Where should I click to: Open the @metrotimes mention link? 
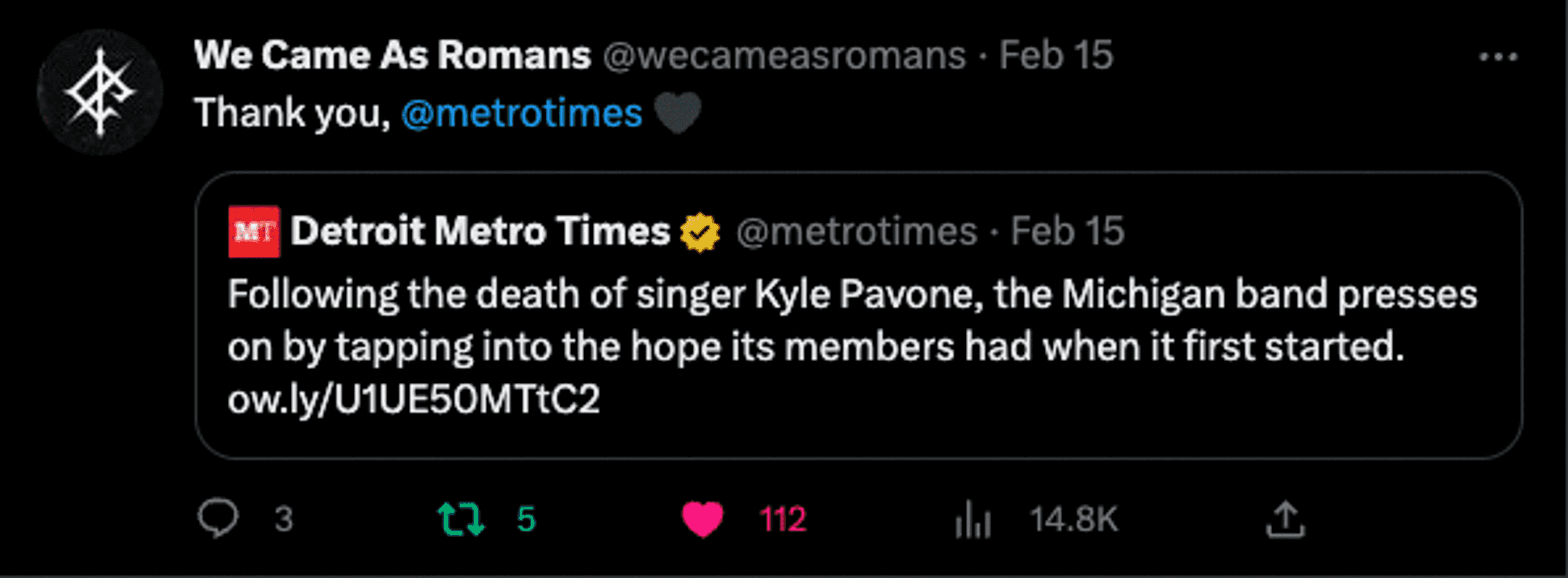(x=522, y=113)
